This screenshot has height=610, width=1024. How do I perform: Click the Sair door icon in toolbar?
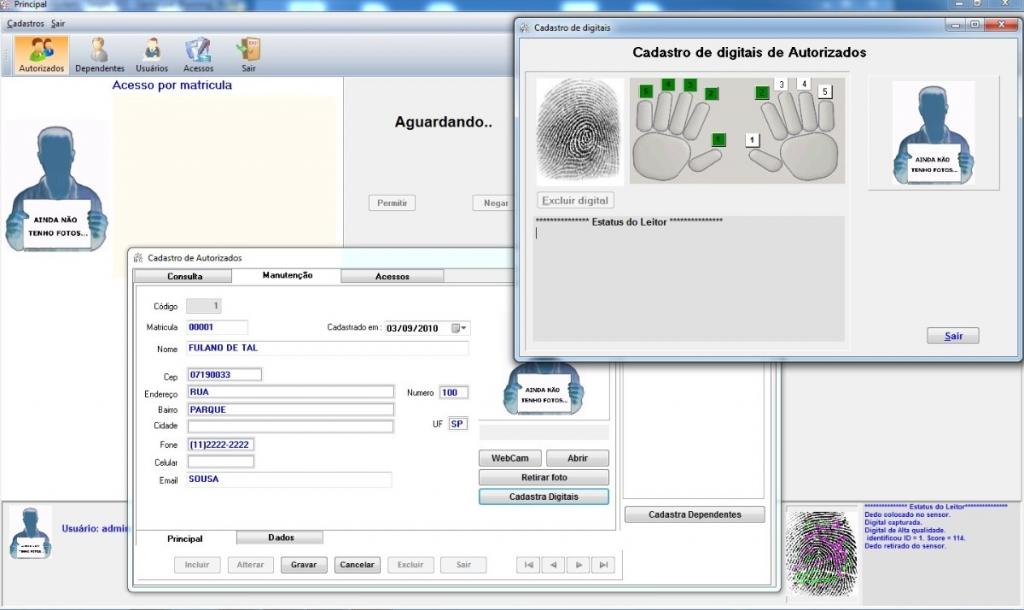(248, 55)
